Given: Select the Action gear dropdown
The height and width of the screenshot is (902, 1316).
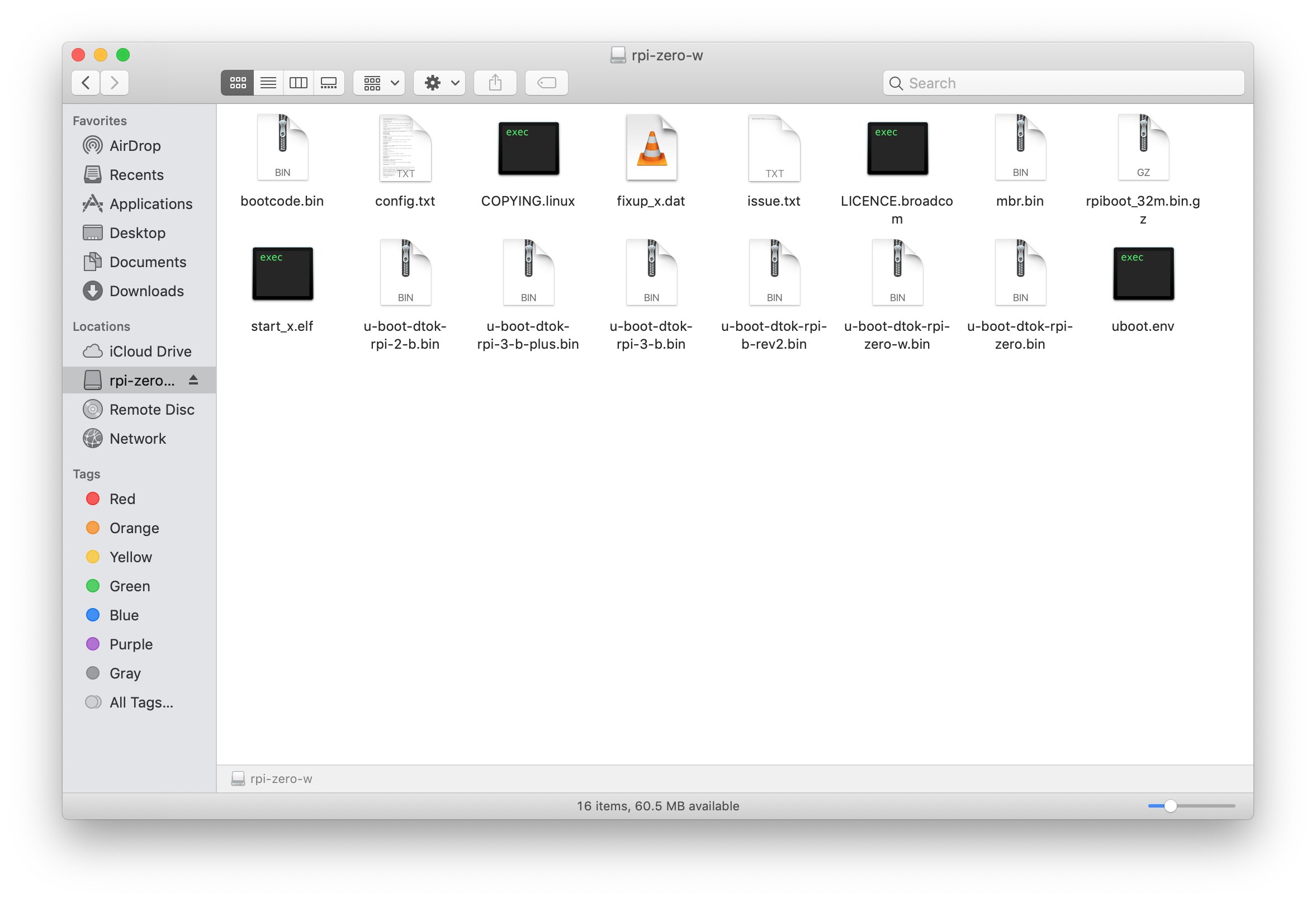Looking at the screenshot, I should (x=442, y=82).
